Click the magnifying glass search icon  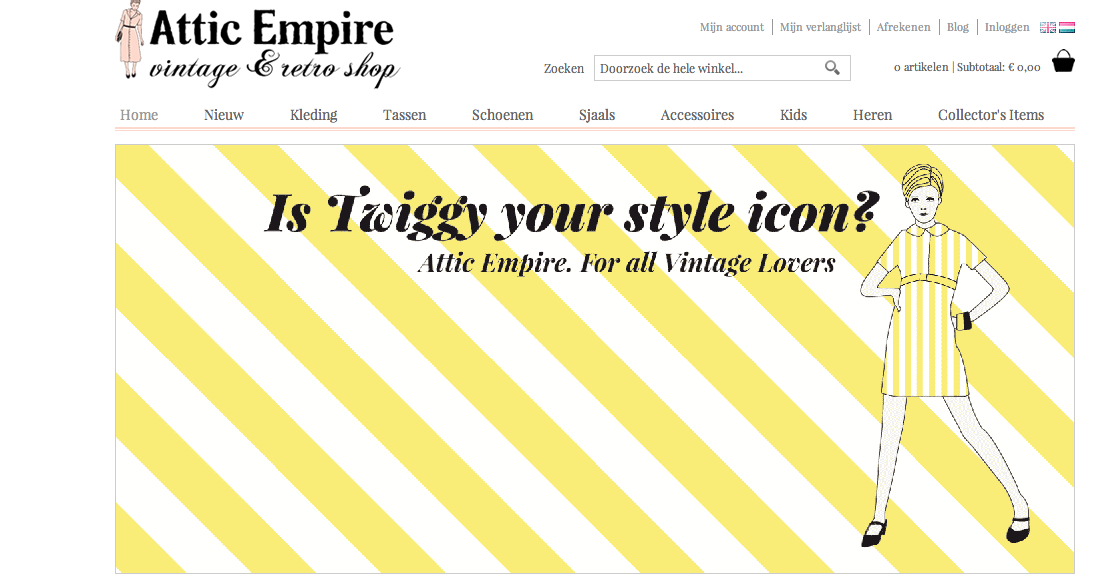click(x=832, y=68)
